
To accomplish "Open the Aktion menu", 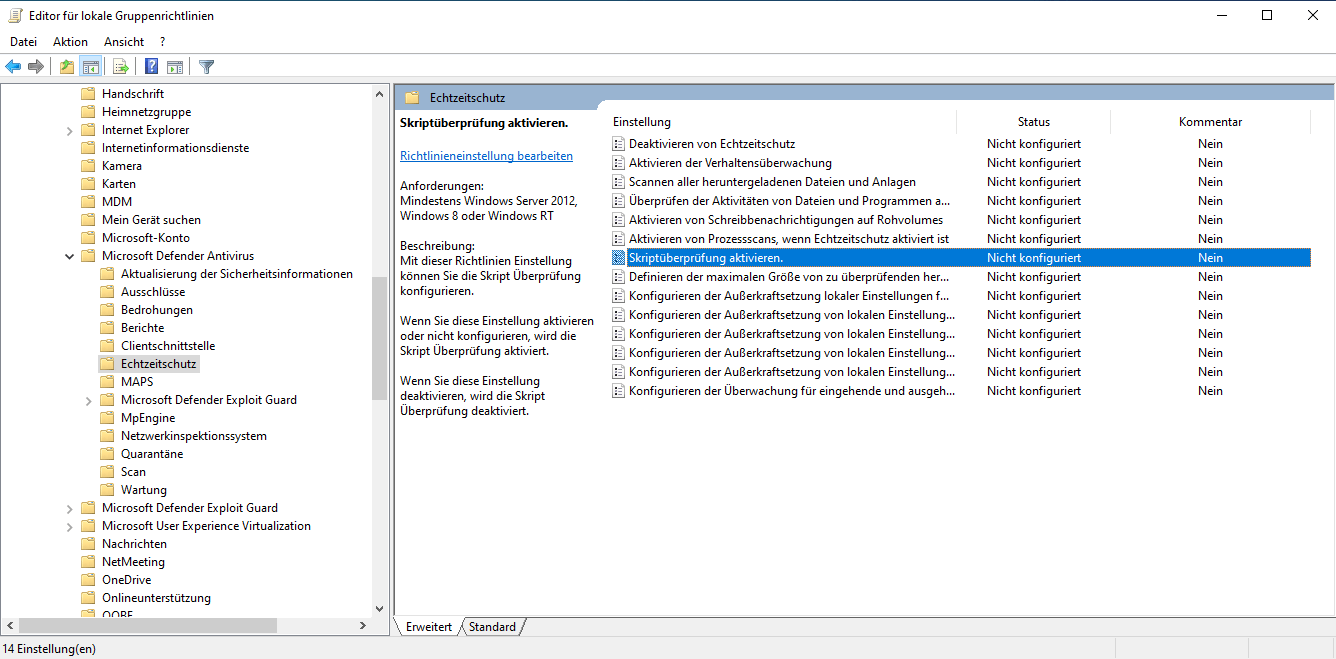I will pyautogui.click(x=70, y=42).
